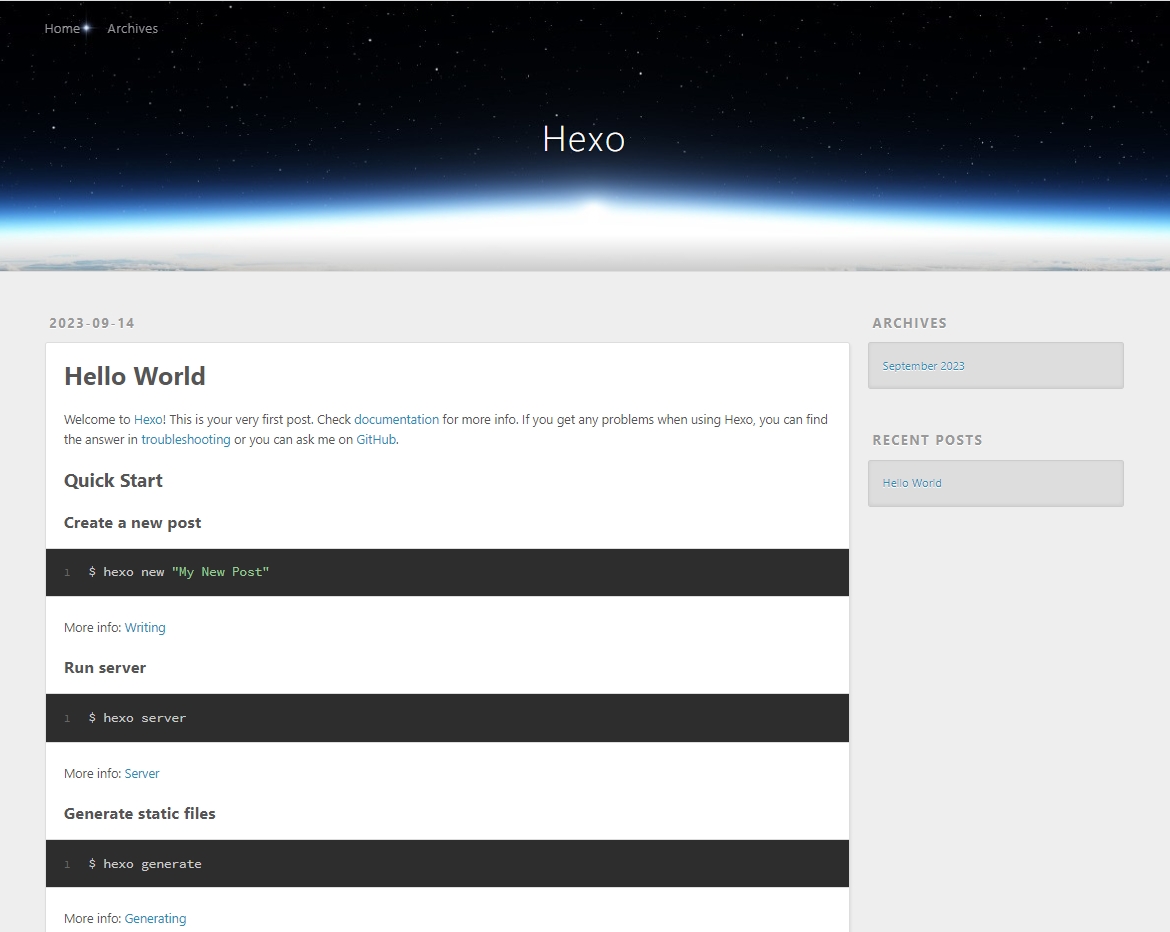Visit the GitHub link
Screen dimensions: 1170x932
(376, 440)
